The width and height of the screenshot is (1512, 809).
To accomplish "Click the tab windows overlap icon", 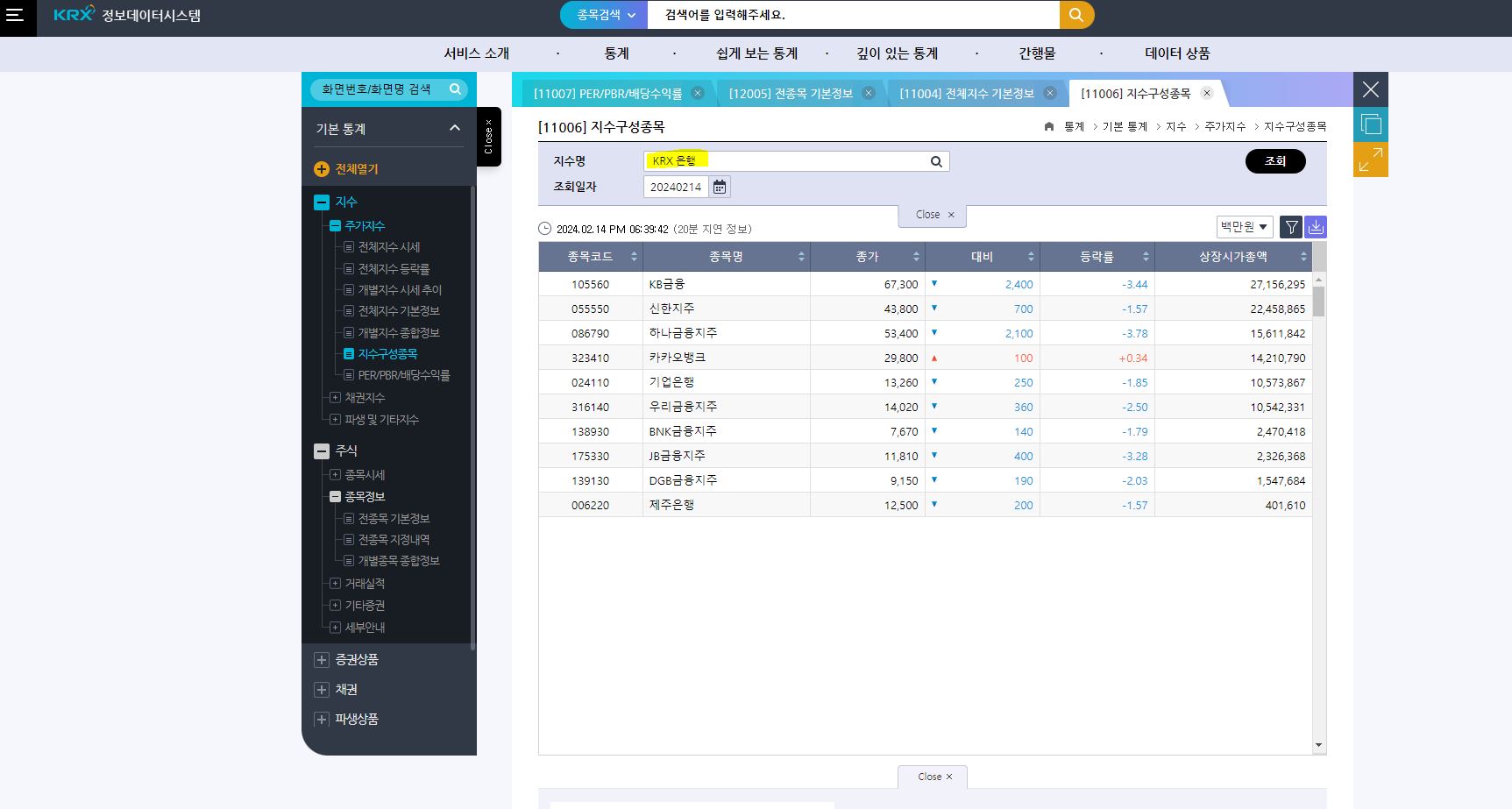I will [x=1371, y=124].
